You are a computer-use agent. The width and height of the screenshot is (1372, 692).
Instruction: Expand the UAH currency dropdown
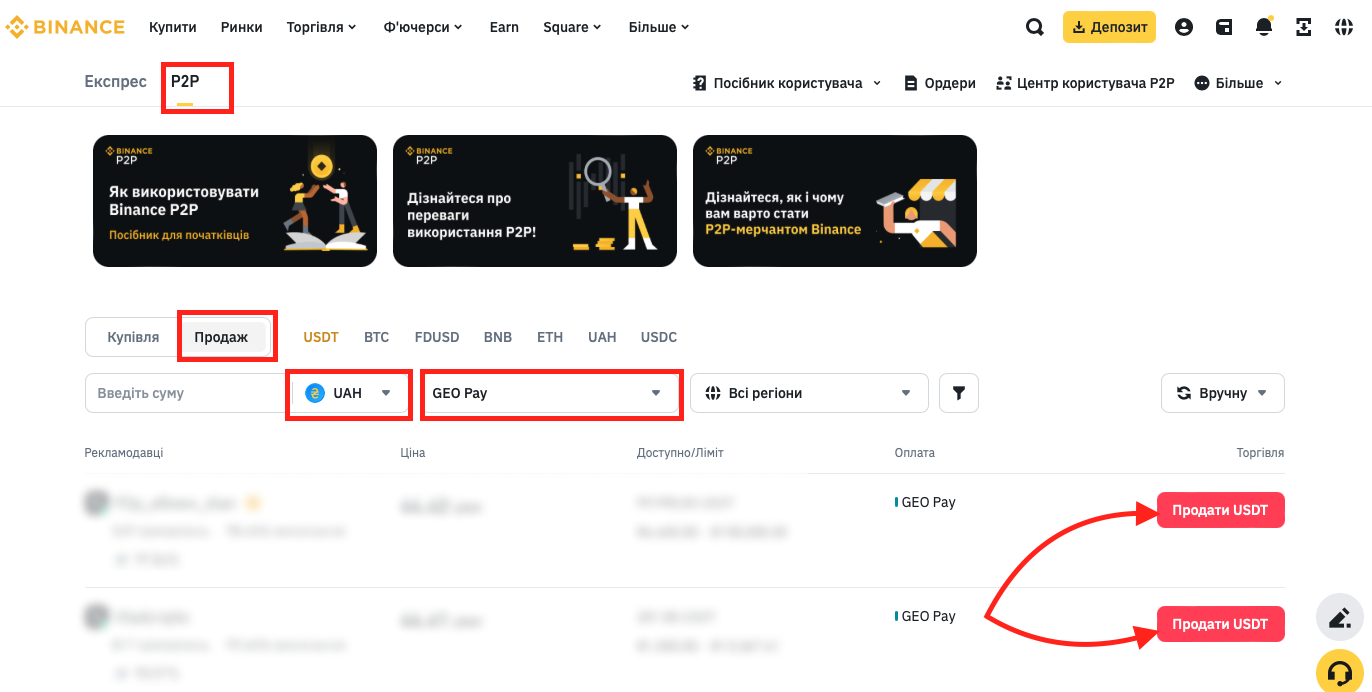pos(348,393)
